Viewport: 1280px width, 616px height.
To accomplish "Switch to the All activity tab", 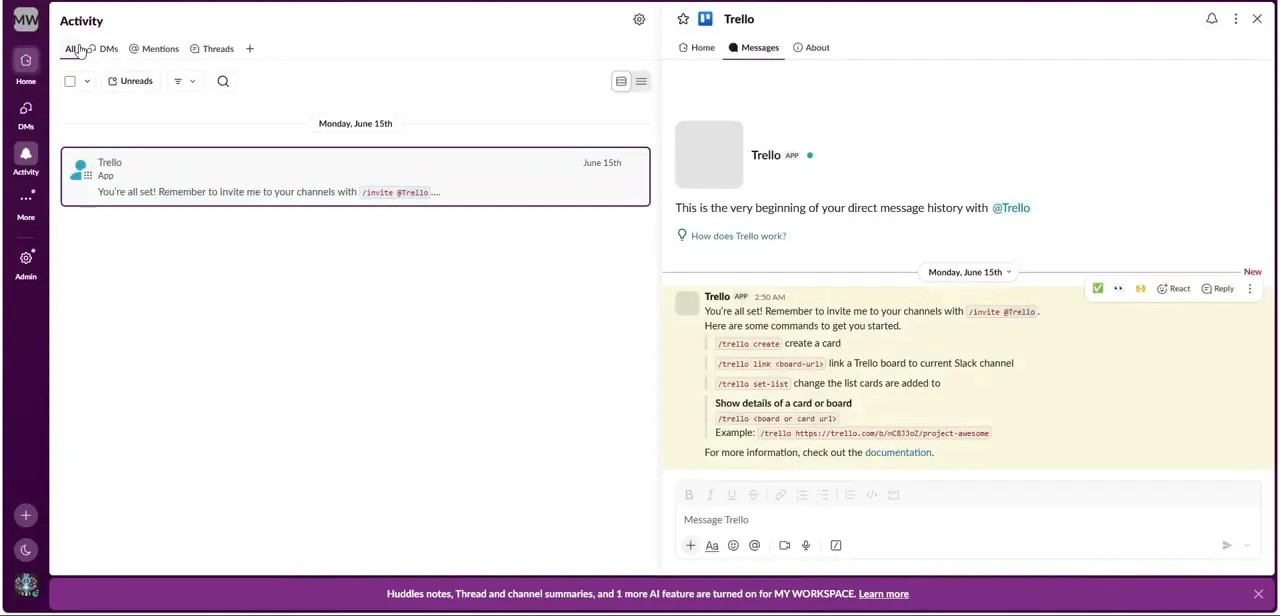I will click(x=71, y=49).
